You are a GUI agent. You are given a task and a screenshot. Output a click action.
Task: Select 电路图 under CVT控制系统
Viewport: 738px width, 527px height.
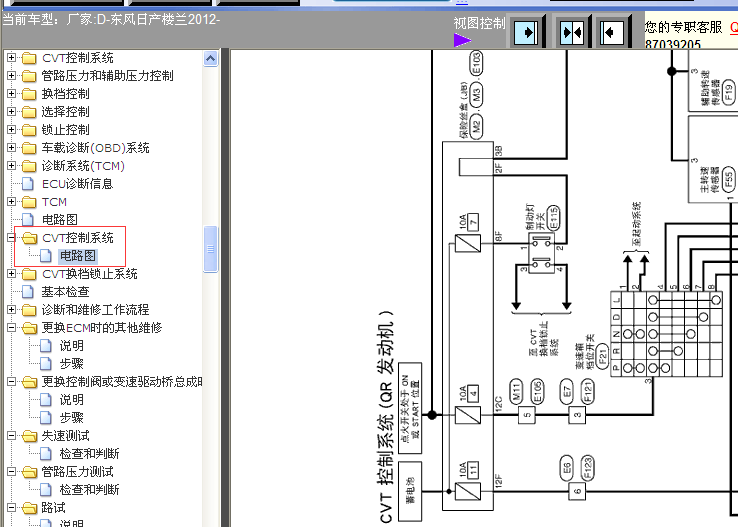pyautogui.click(x=78, y=256)
